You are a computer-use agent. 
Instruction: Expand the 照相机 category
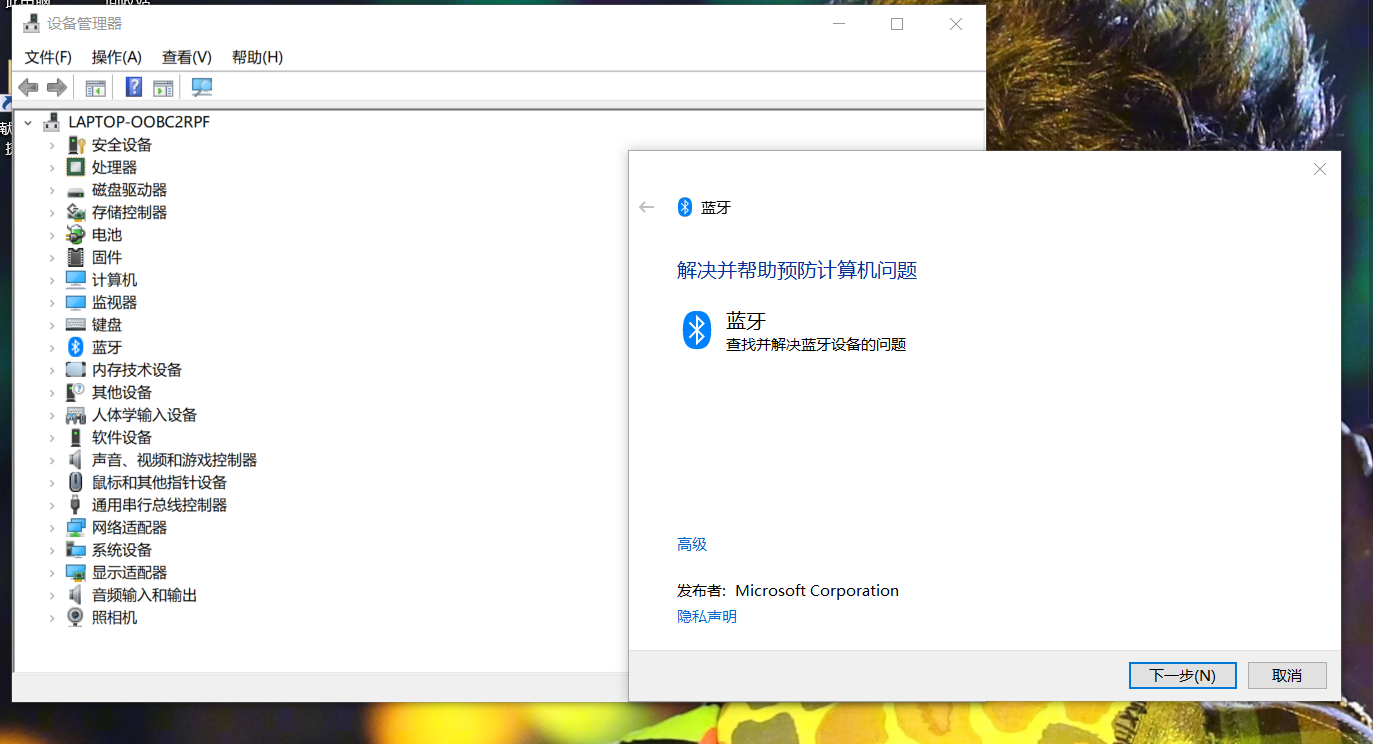coord(52,617)
